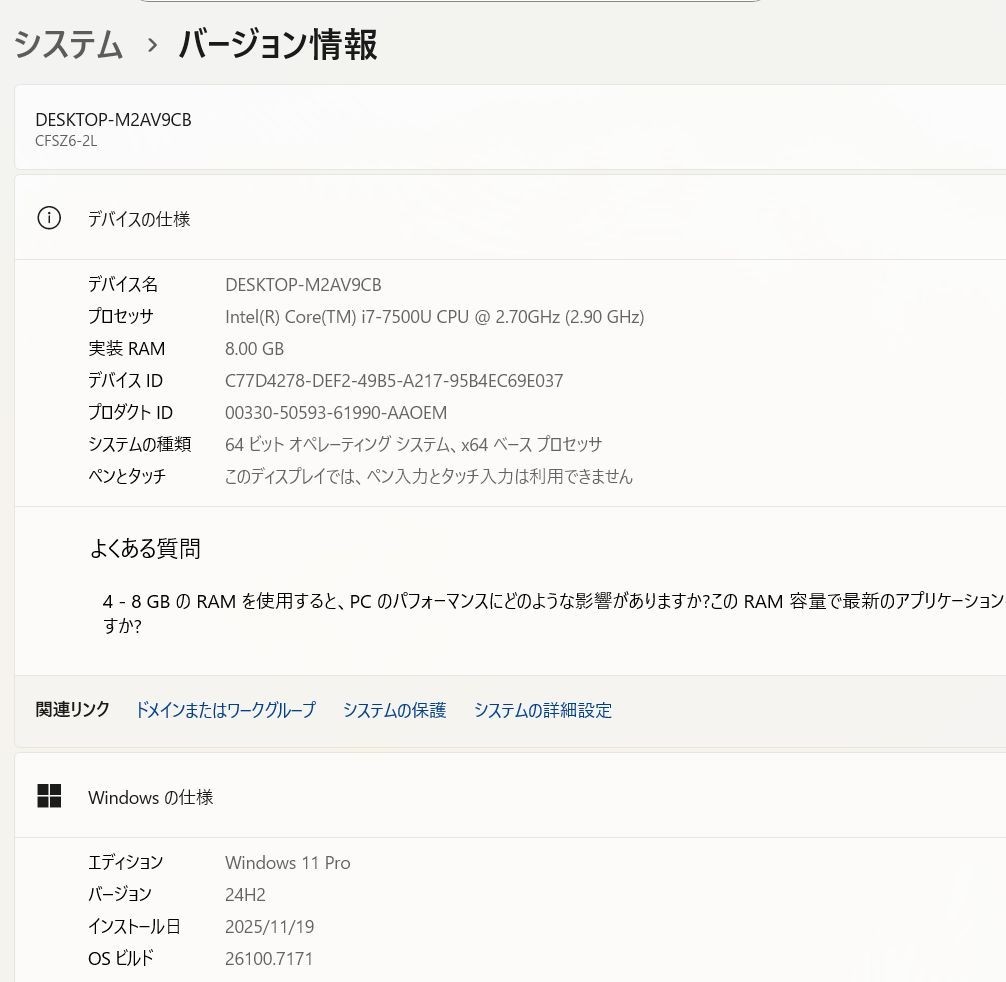Click the OS ビルド number 26100.7171
The image size is (1006, 982).
pyautogui.click(x=268, y=958)
